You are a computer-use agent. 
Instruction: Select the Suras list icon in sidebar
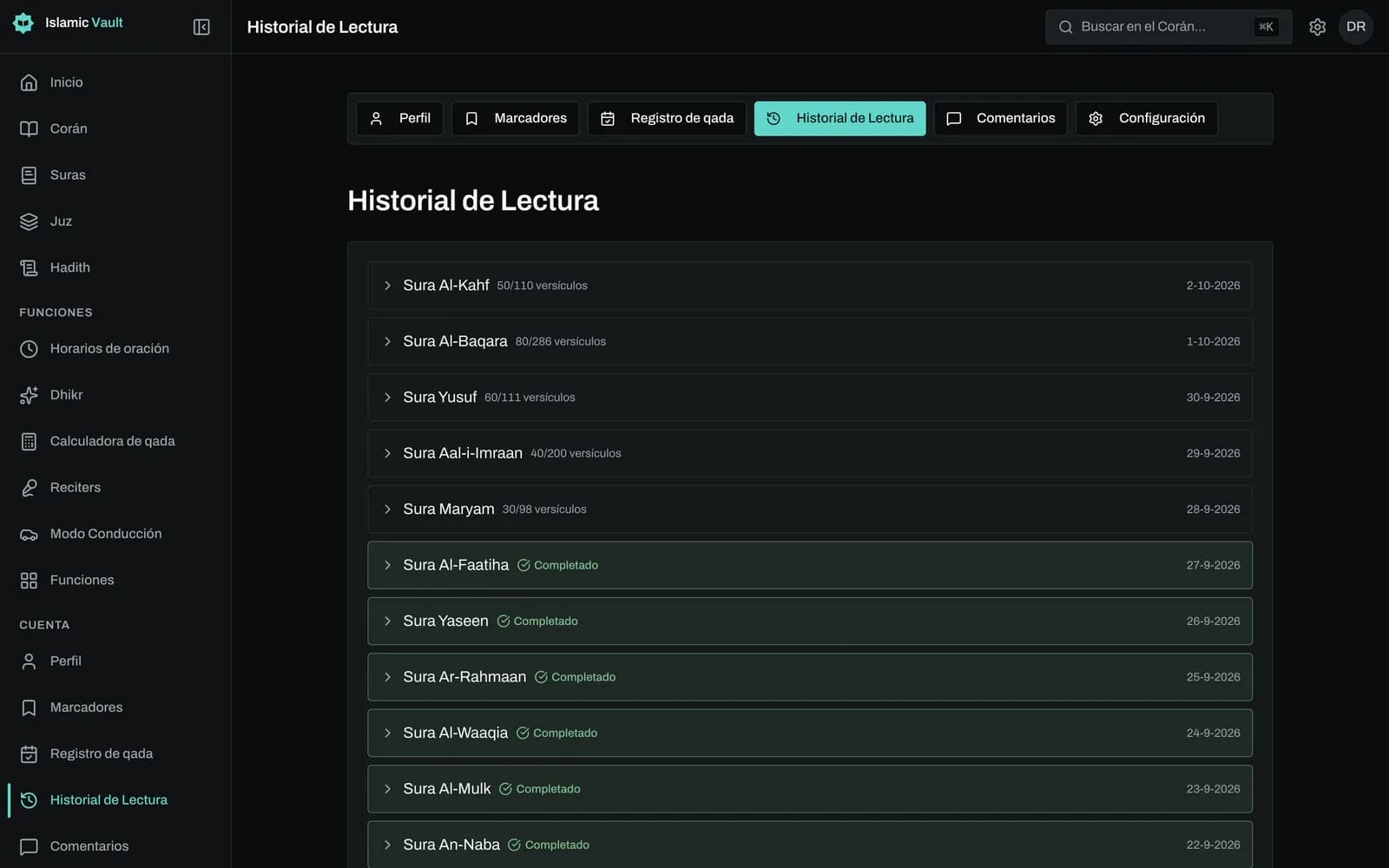29,175
